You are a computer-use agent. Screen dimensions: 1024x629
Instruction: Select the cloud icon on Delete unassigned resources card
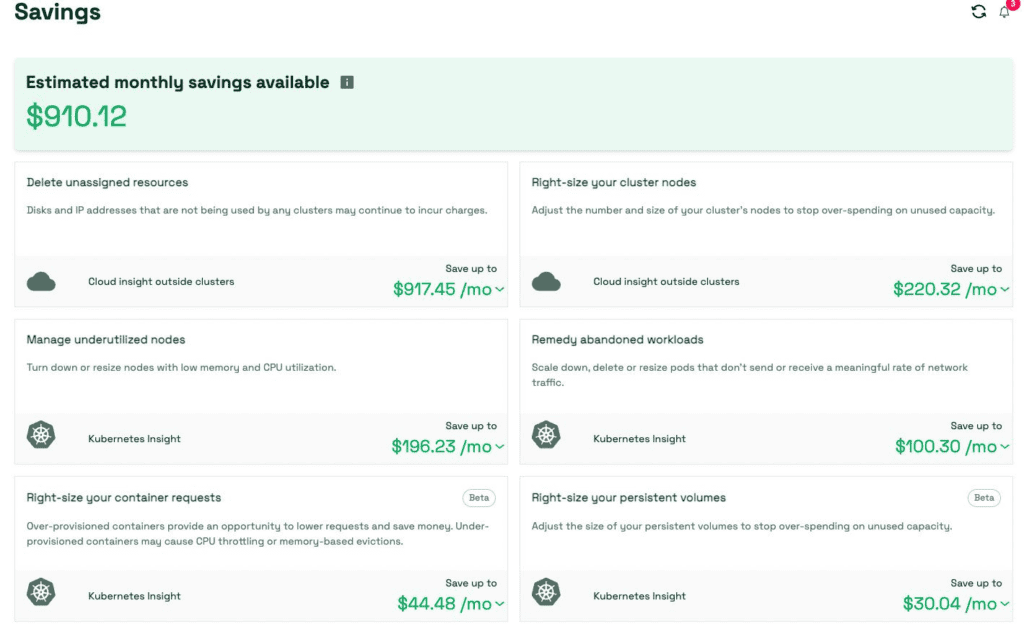click(x=41, y=282)
